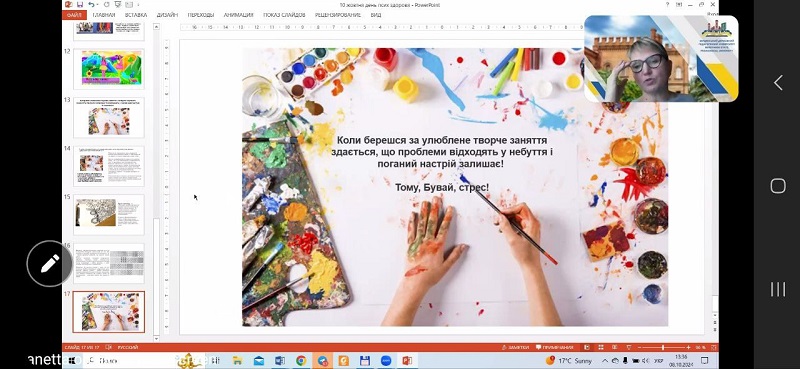The height and width of the screenshot is (369, 800).
Task: Start slideshow from quick access toolbar icon
Action: 118,5
